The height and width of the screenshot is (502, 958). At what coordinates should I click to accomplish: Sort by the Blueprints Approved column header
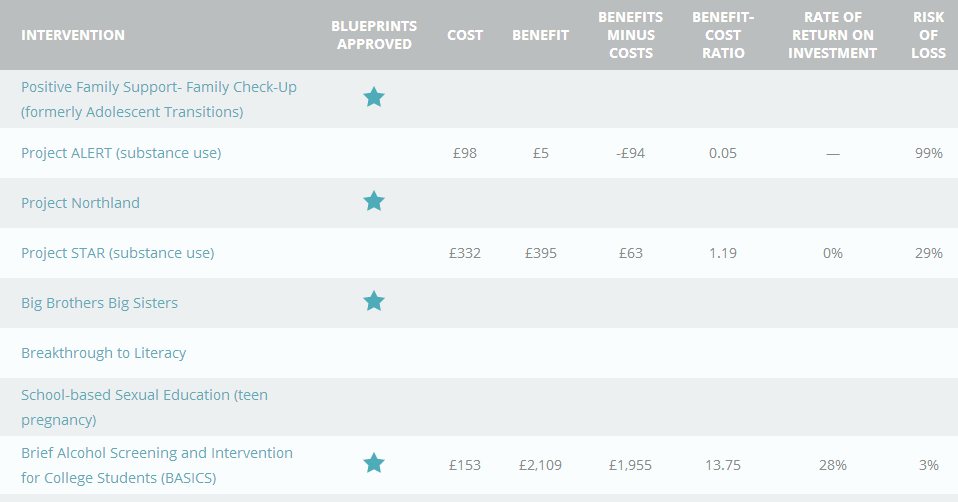pyautogui.click(x=374, y=35)
